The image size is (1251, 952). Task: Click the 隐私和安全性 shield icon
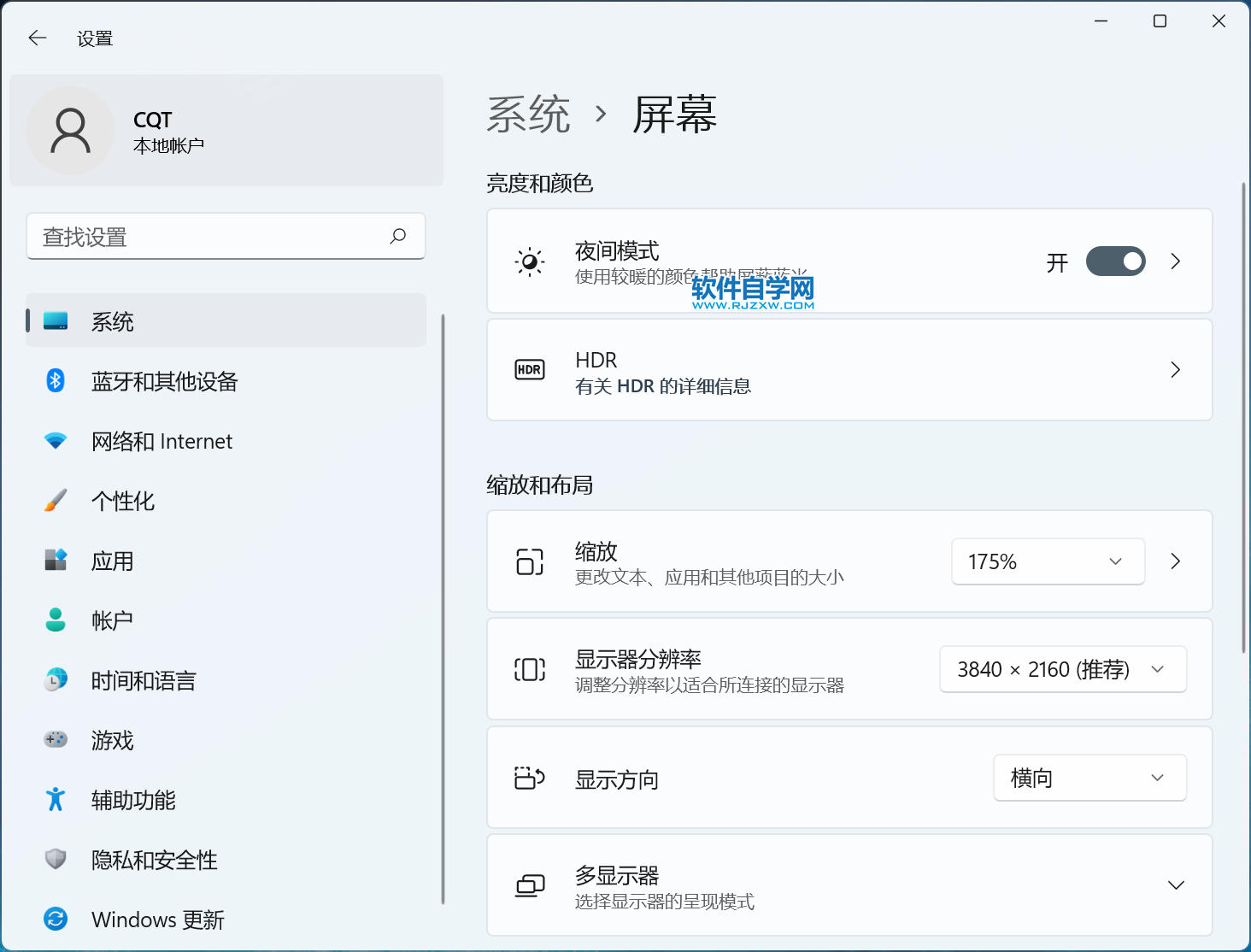tap(56, 859)
